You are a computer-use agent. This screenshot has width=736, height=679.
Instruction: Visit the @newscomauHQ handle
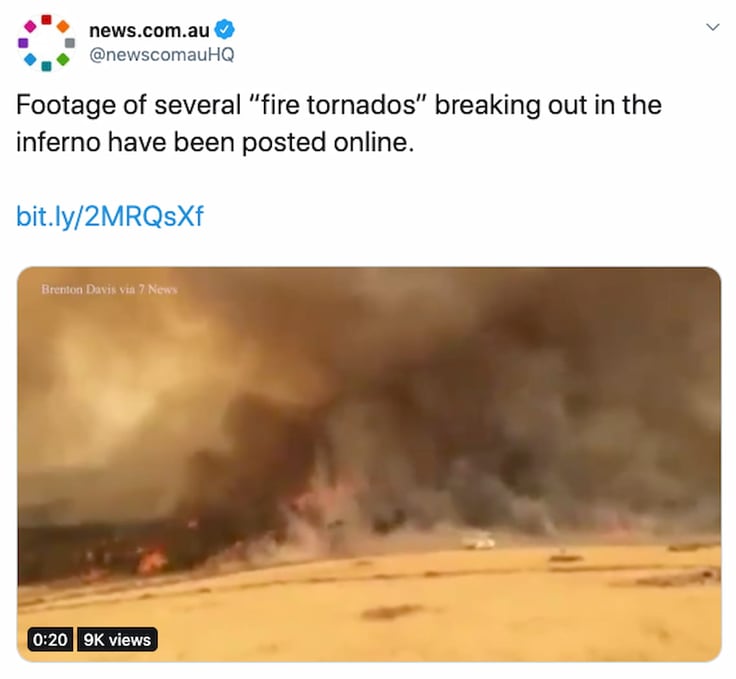[x=161, y=55]
